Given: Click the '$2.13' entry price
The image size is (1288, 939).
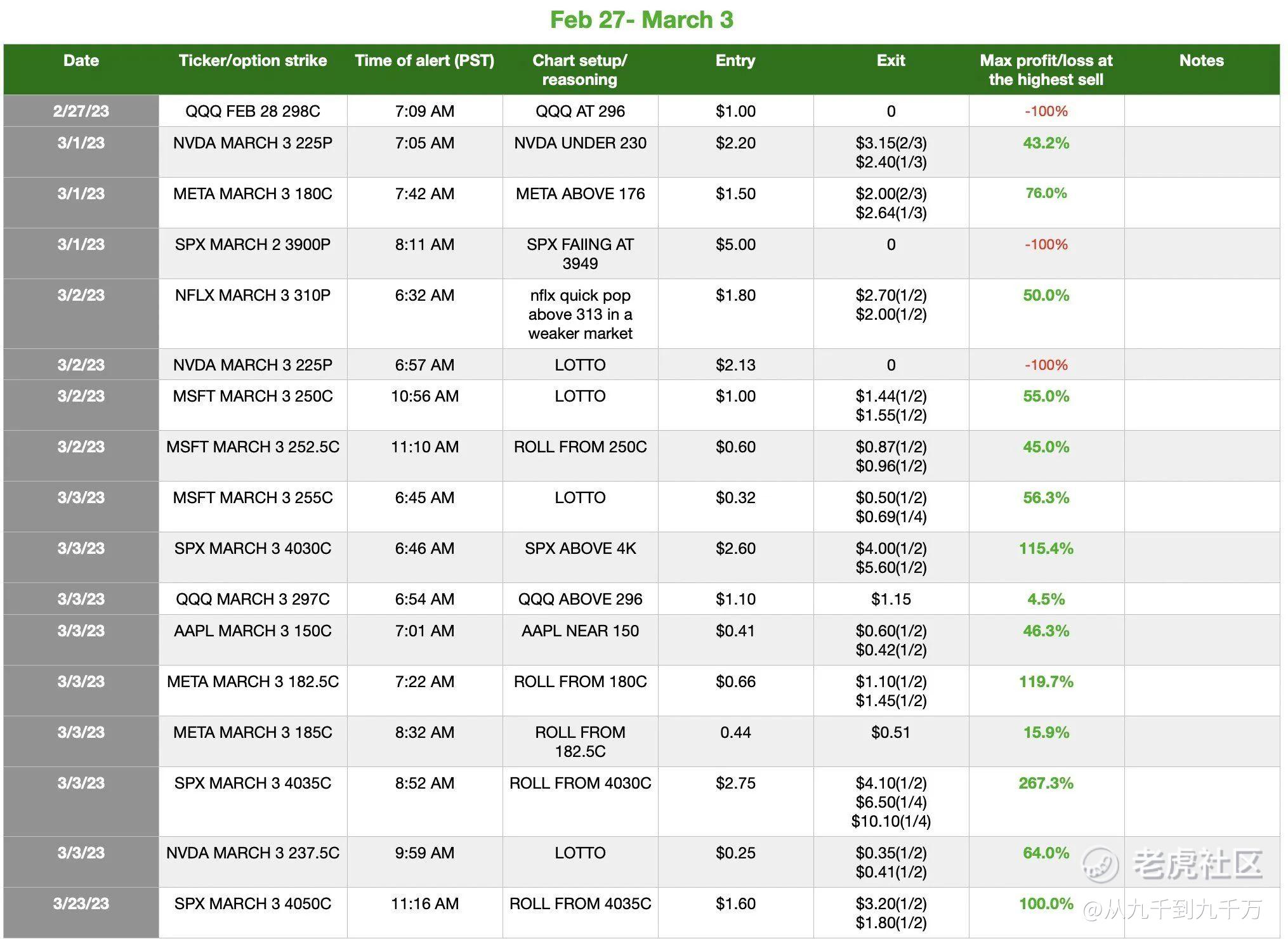Looking at the screenshot, I should [x=735, y=365].
